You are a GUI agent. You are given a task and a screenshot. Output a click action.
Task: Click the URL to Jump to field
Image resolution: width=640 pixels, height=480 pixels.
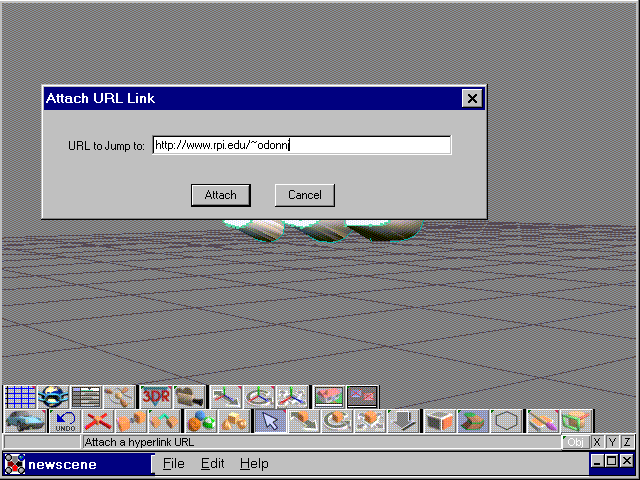coord(301,145)
